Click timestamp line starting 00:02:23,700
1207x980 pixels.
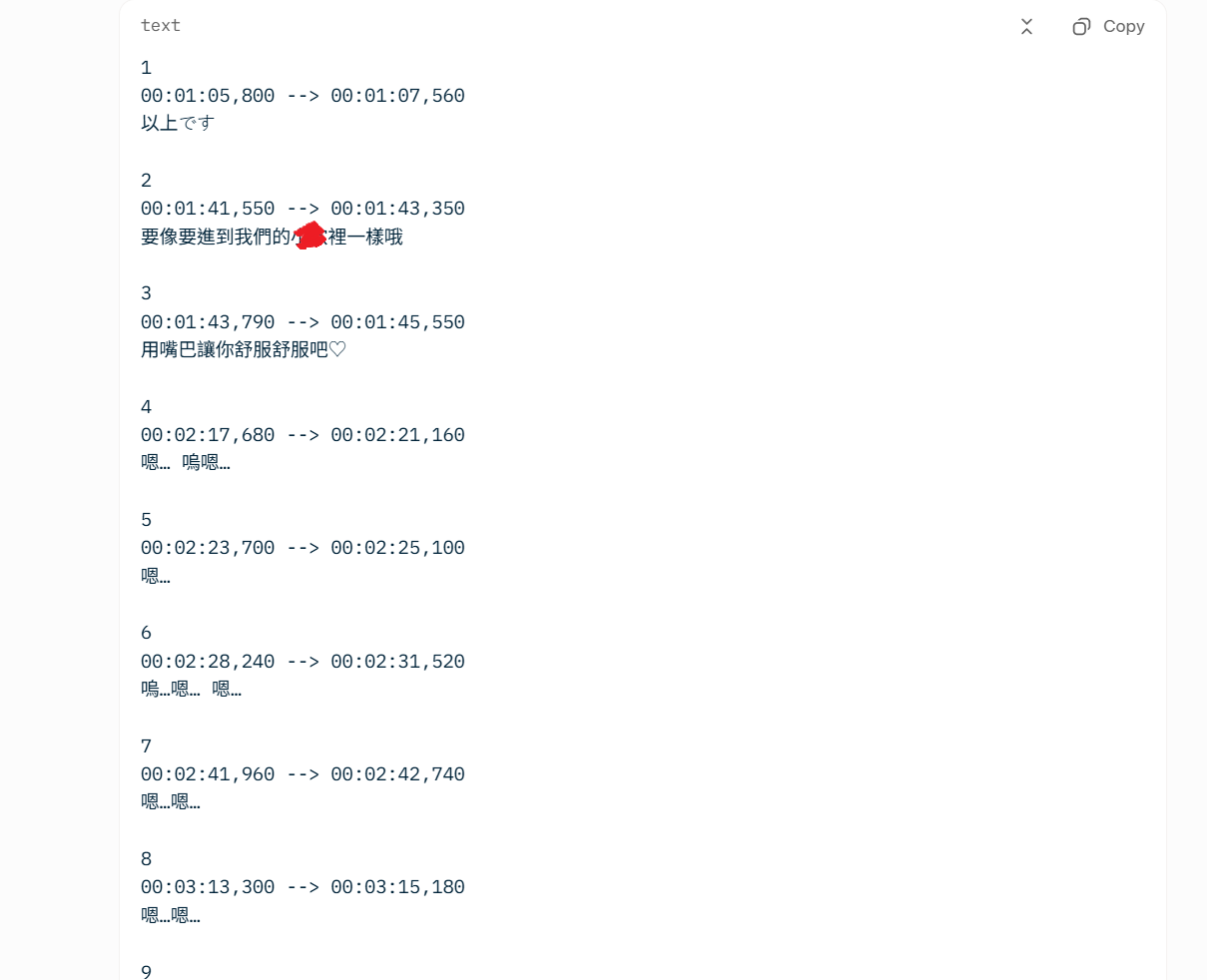pos(302,548)
